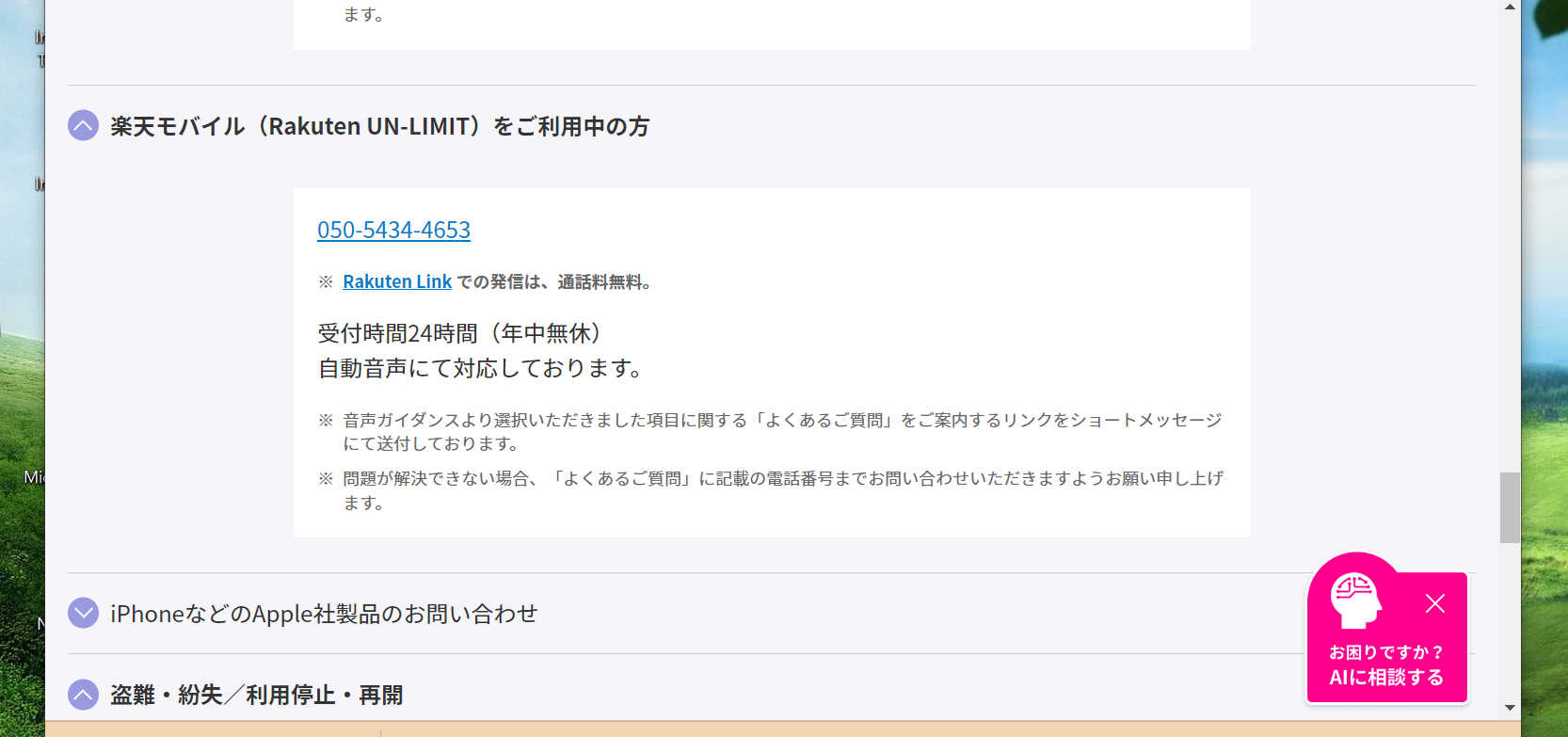Click the page scrollbar thumb
The image size is (1568, 737).
click(x=1510, y=507)
